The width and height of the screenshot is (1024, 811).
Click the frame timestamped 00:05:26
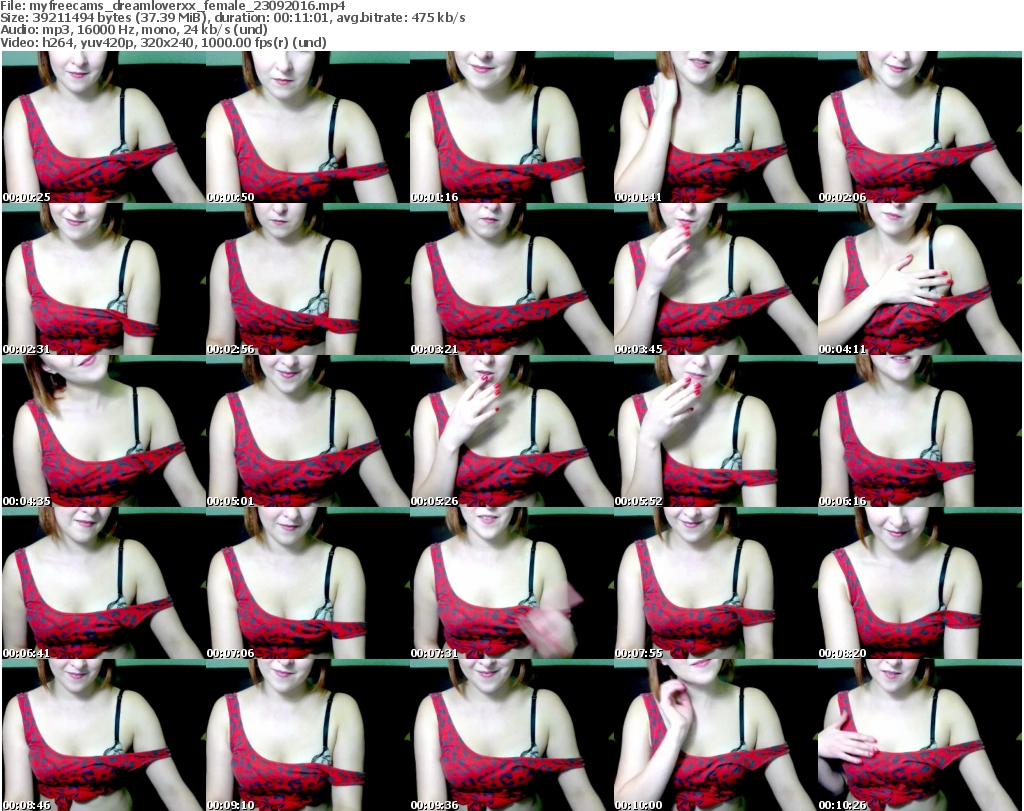tap(511, 432)
